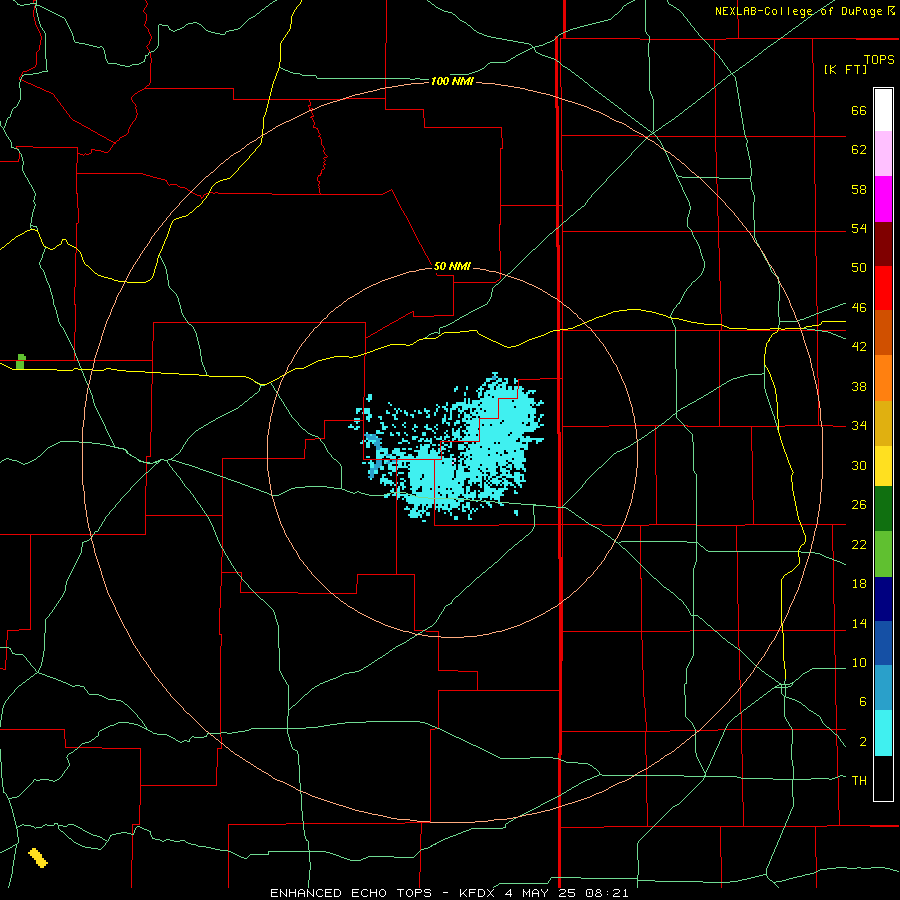
Task: Click the '54' legend value
Action: point(859,228)
